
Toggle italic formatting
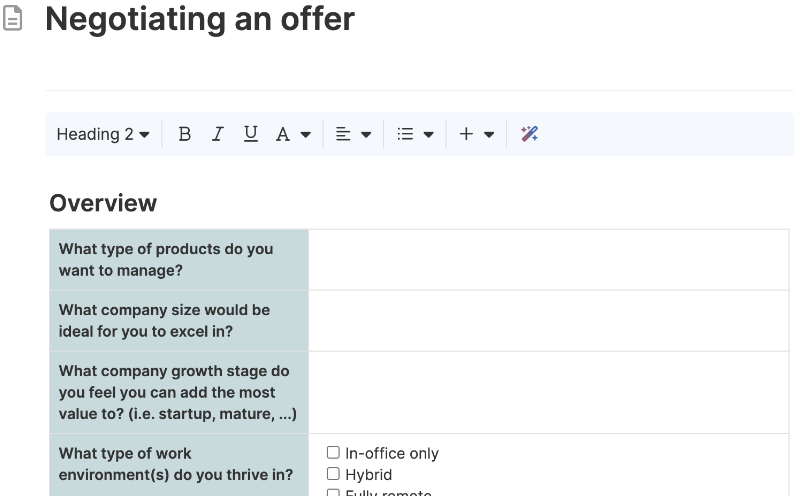point(217,134)
